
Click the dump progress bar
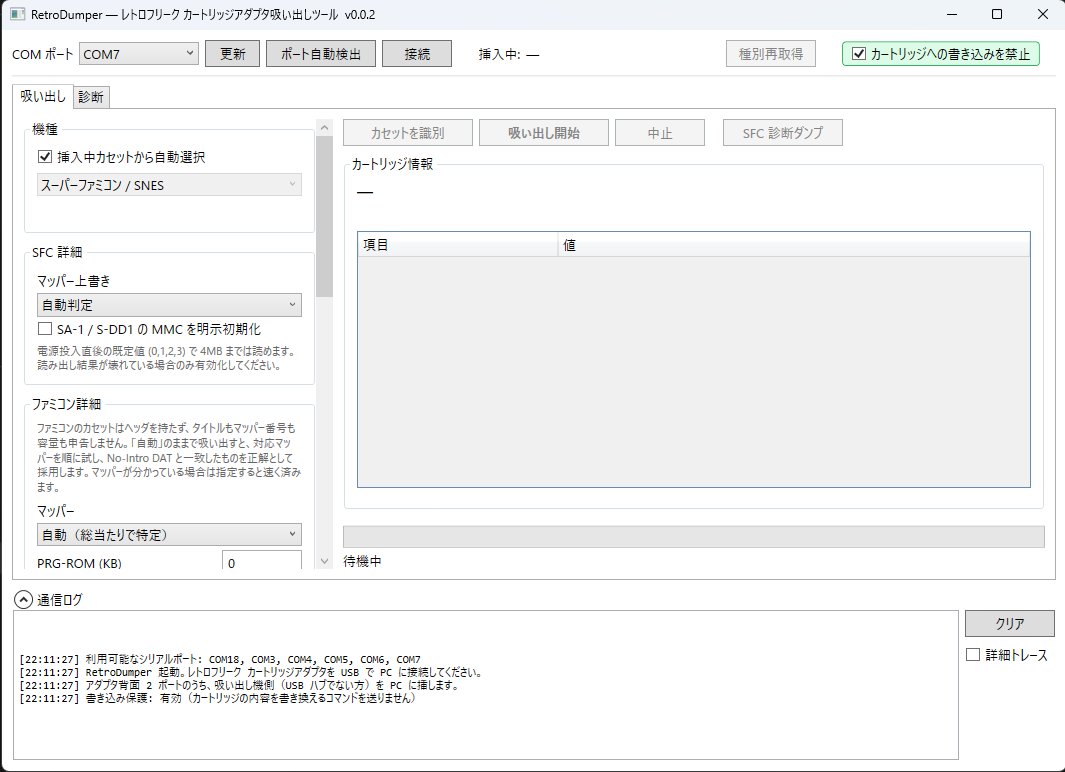click(x=693, y=536)
